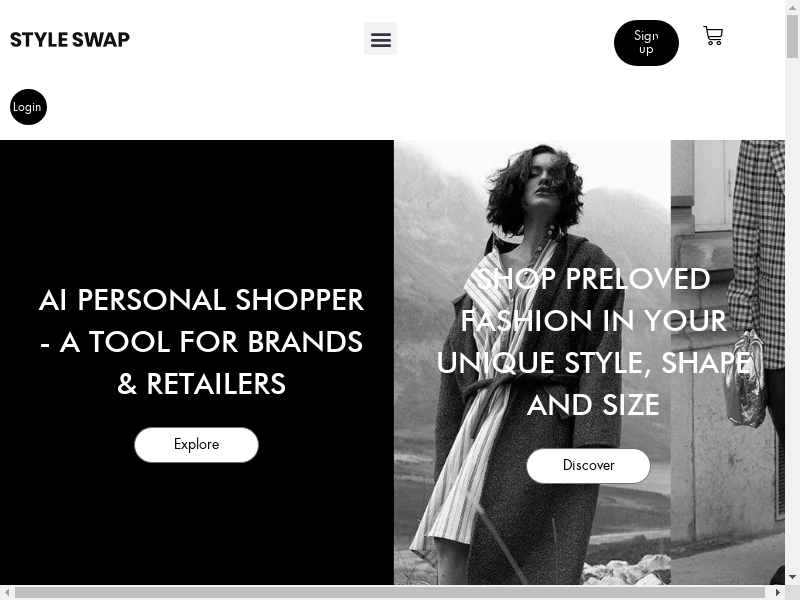This screenshot has width=800, height=600.
Task: Click the checkered jacket image on right
Action: (x=757, y=255)
